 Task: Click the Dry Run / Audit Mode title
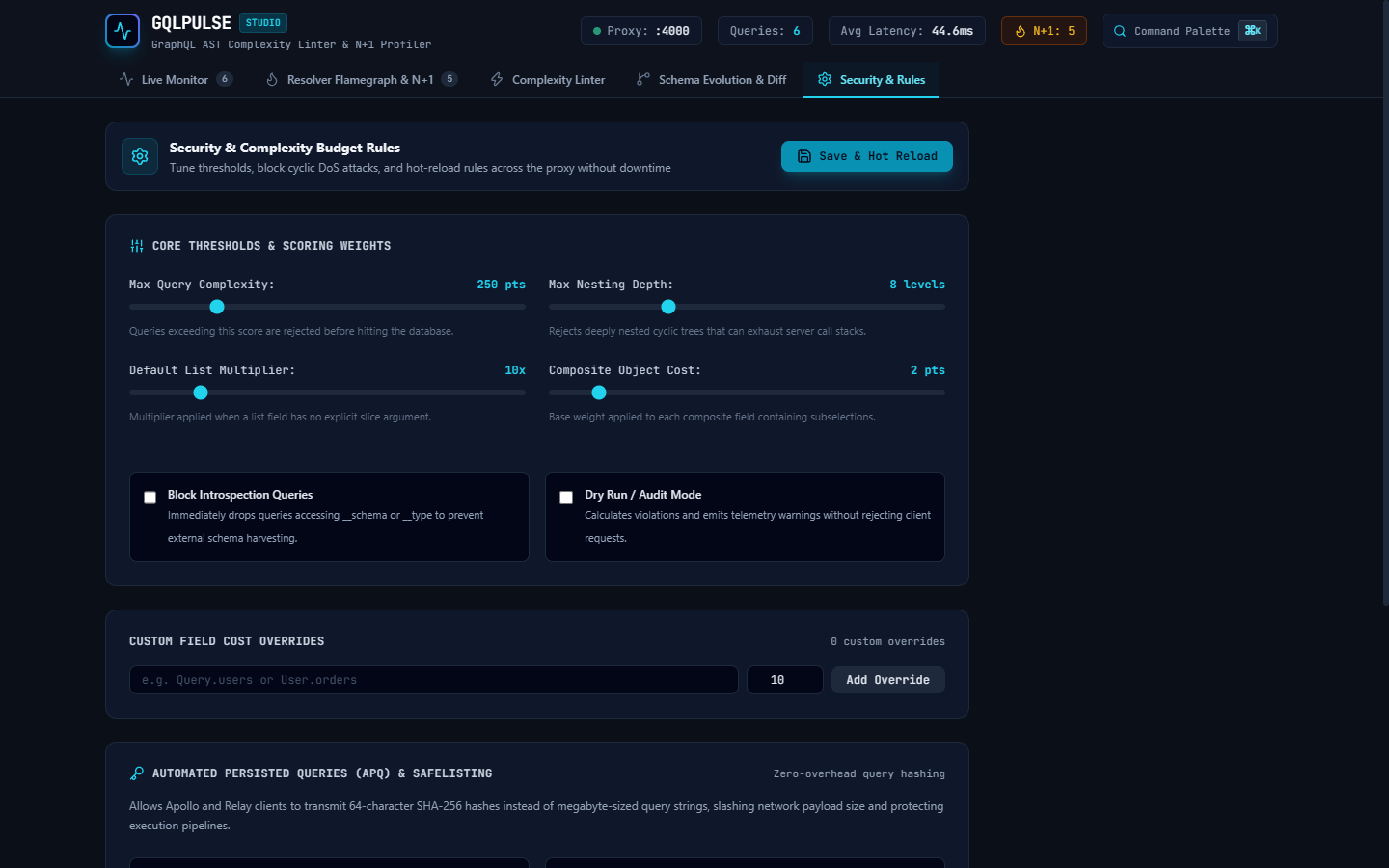point(643,495)
